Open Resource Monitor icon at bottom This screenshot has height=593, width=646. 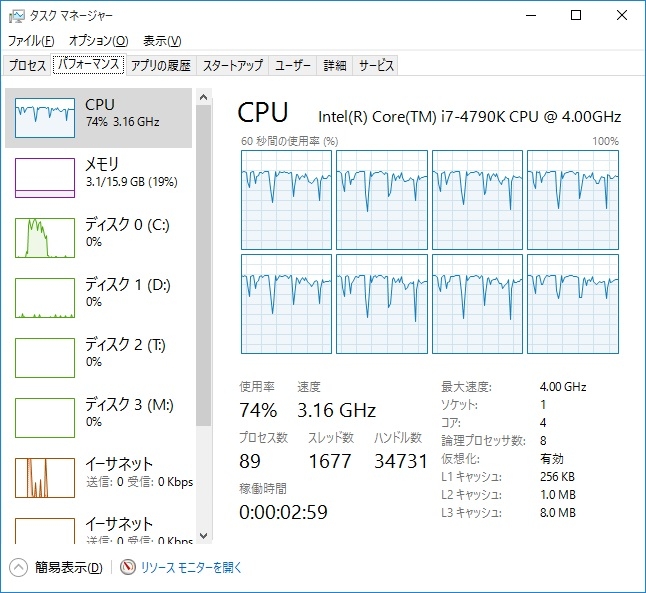point(128,567)
